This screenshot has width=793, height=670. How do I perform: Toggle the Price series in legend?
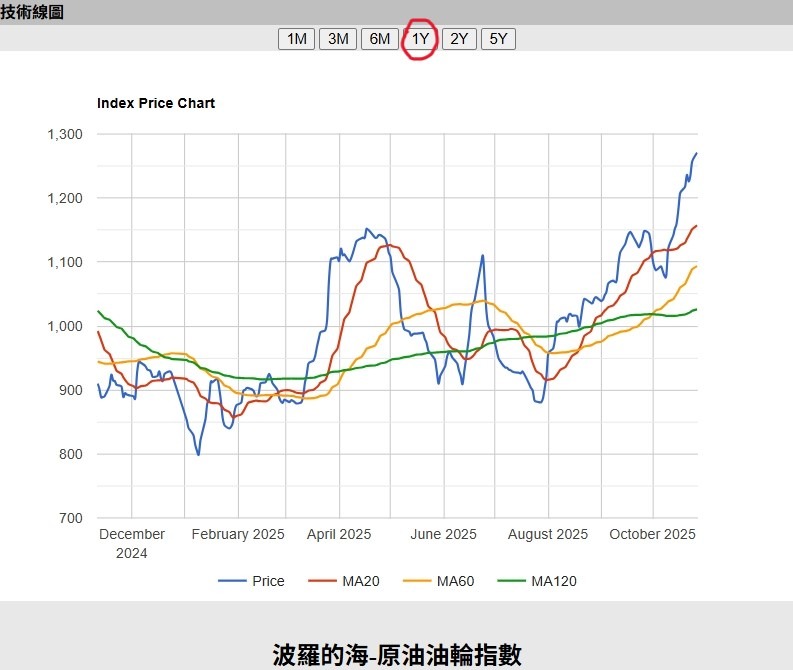pyautogui.click(x=268, y=581)
